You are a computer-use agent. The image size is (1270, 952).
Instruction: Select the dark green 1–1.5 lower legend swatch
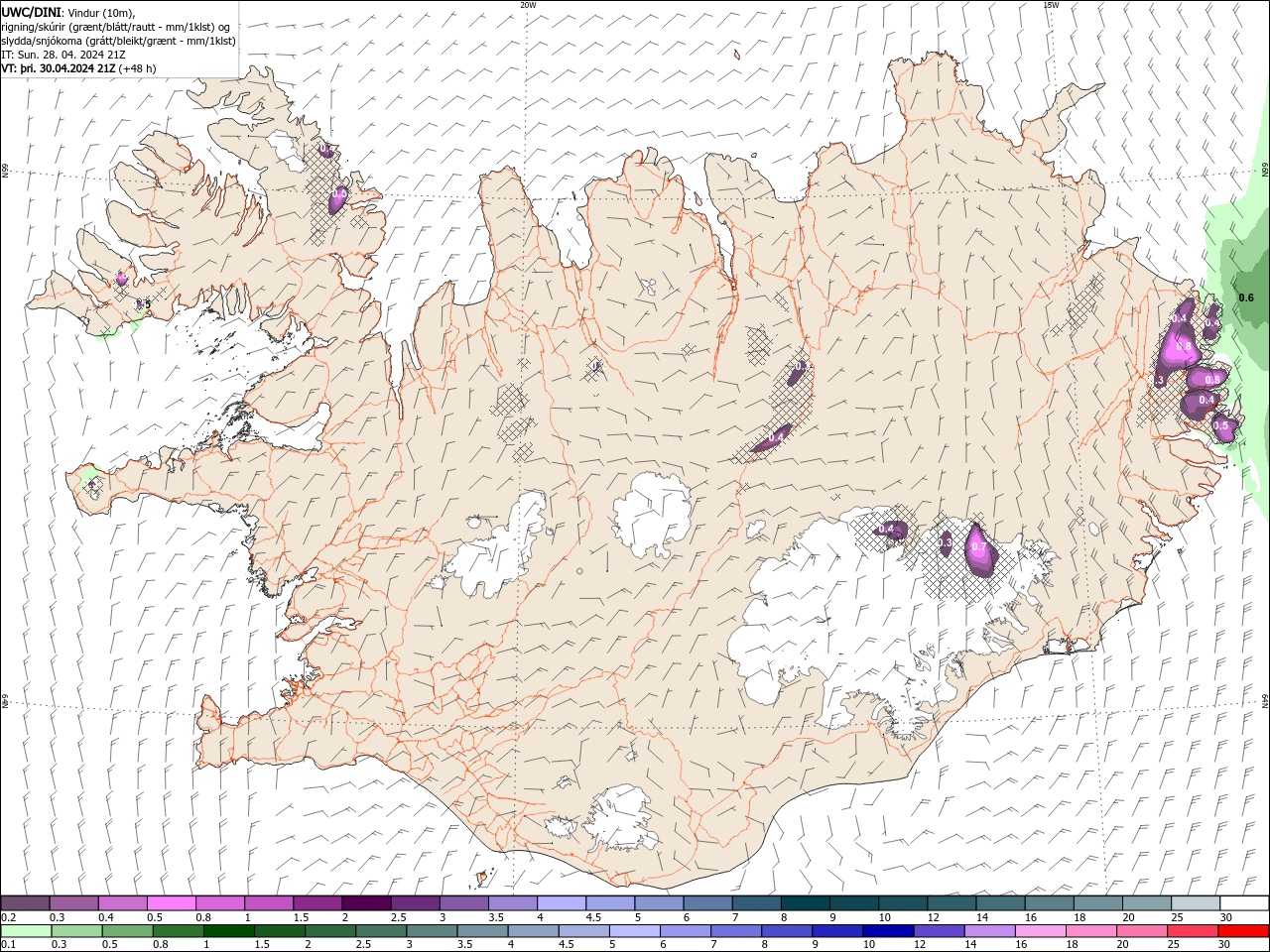click(x=228, y=931)
